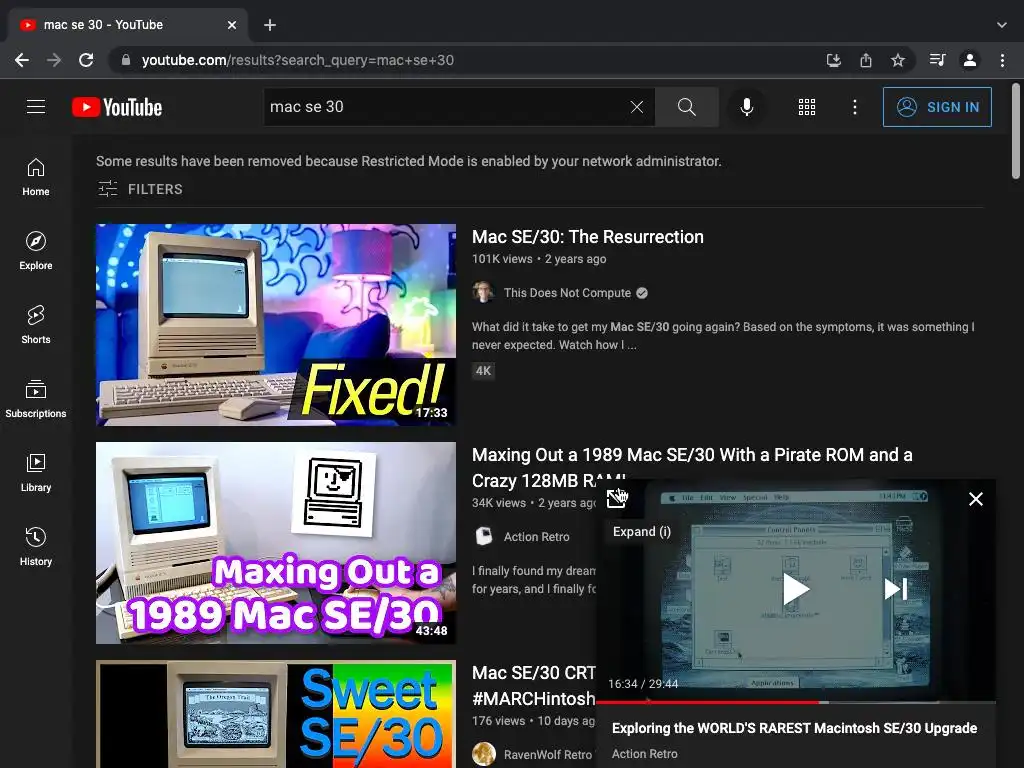Skip to next video in miniplayer
Viewport: 1024px width, 768px height.
pyautogui.click(x=895, y=589)
